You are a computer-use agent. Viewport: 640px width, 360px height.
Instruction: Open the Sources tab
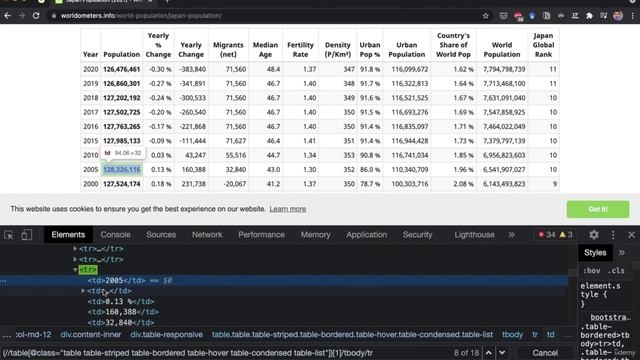pyautogui.click(x=161, y=235)
